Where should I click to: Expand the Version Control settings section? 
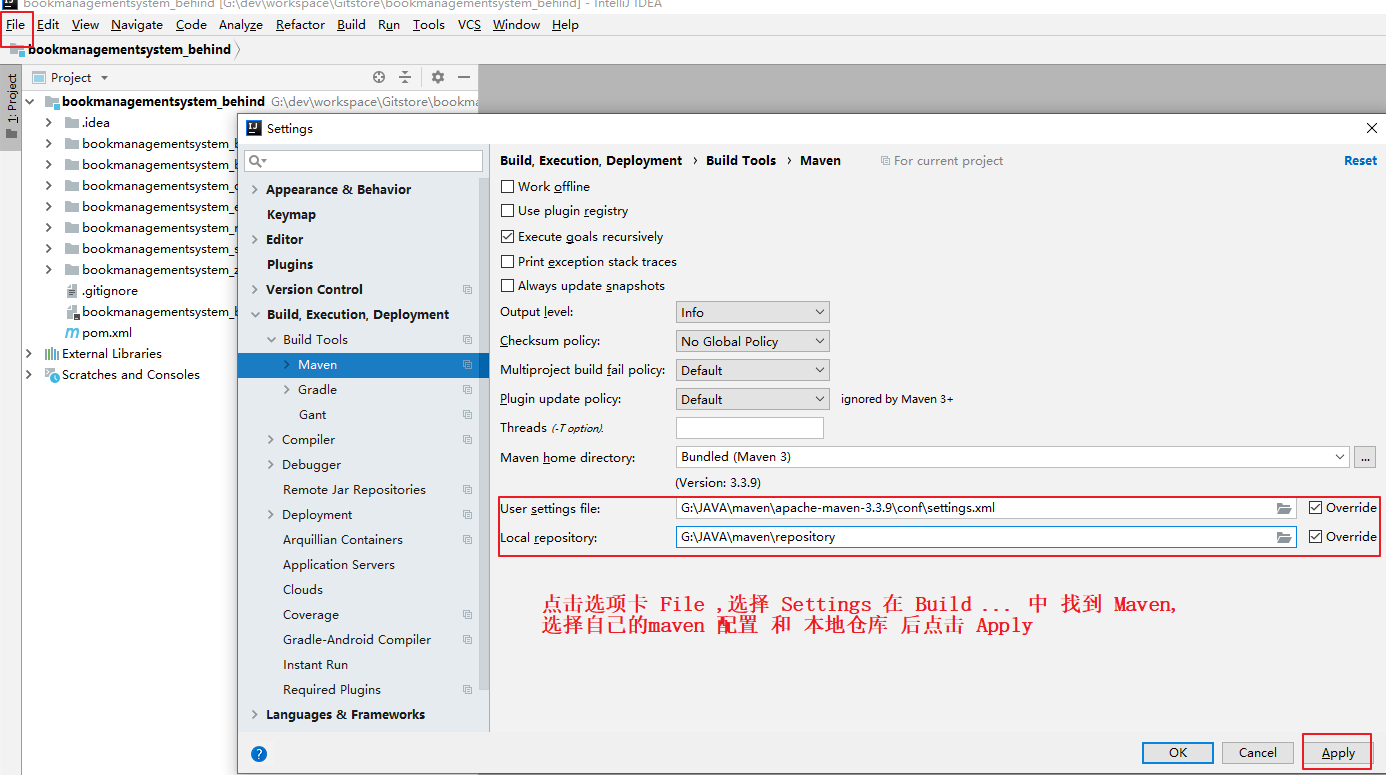click(x=255, y=290)
